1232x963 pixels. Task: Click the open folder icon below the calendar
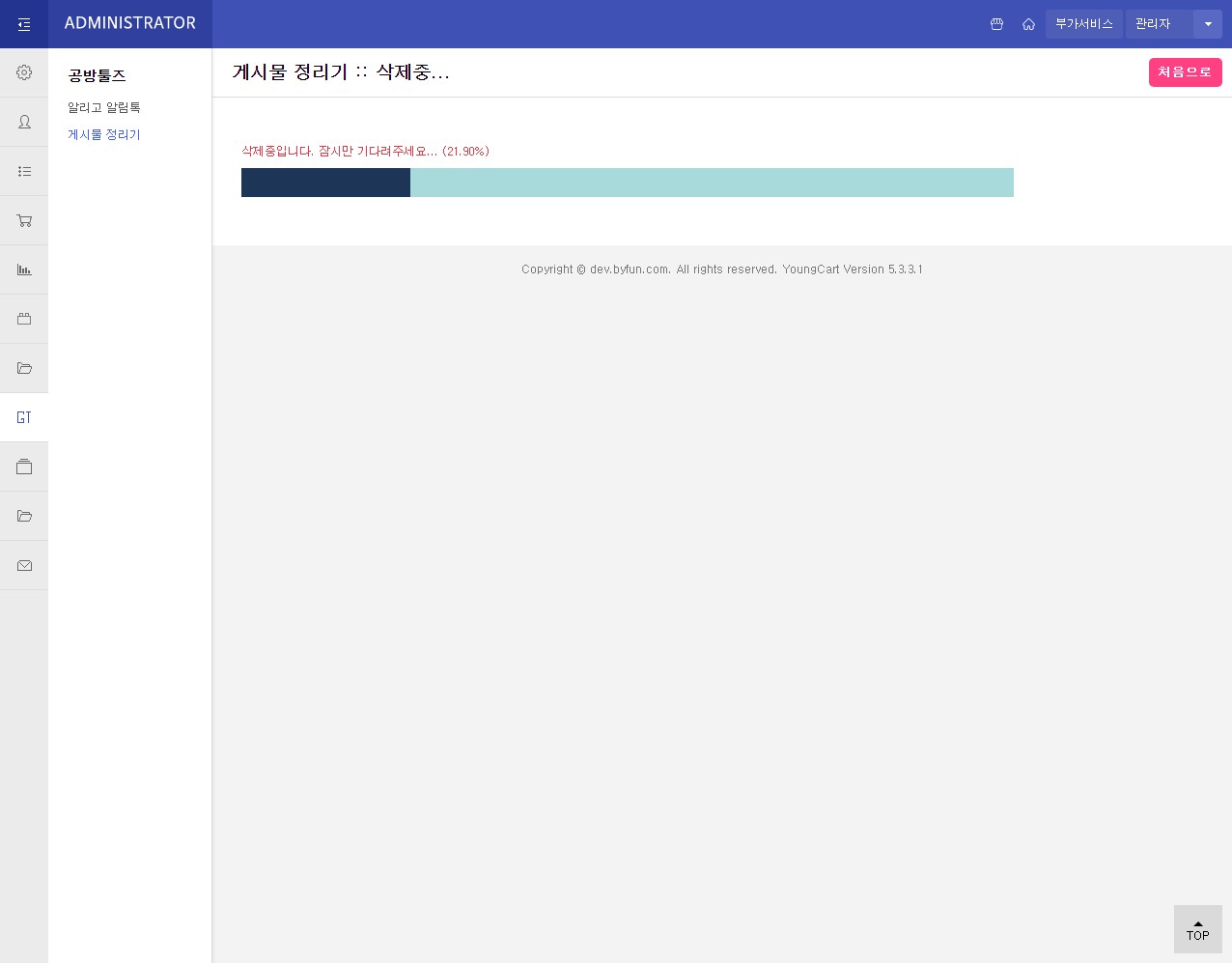(x=24, y=368)
